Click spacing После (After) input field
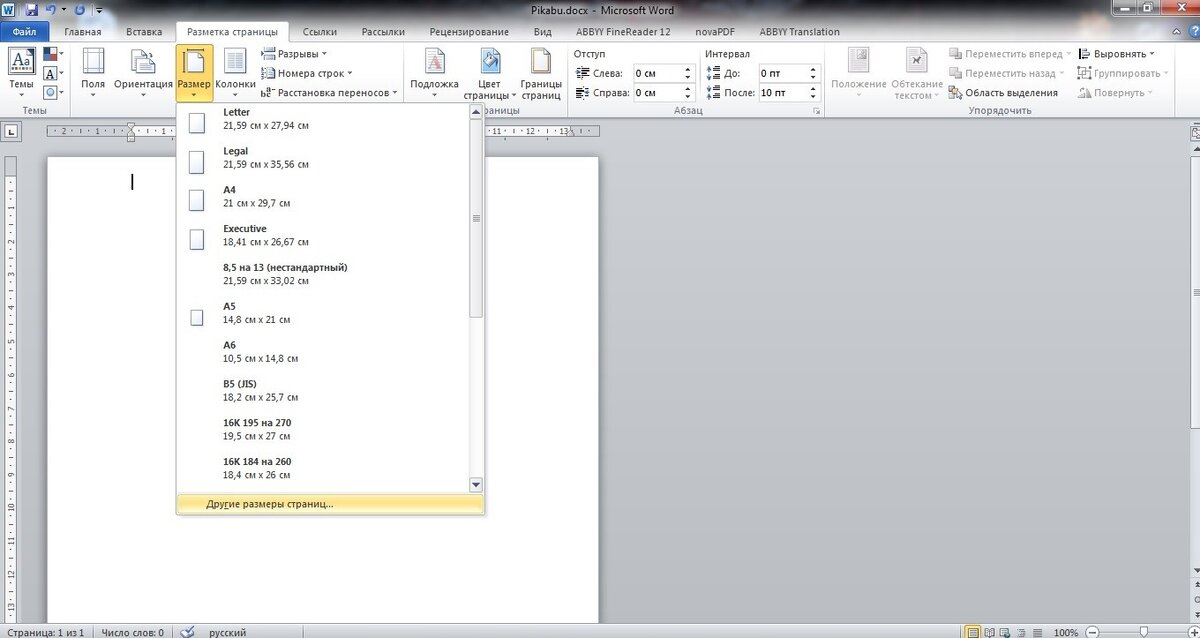The height and width of the screenshot is (638, 1200). 788,92
